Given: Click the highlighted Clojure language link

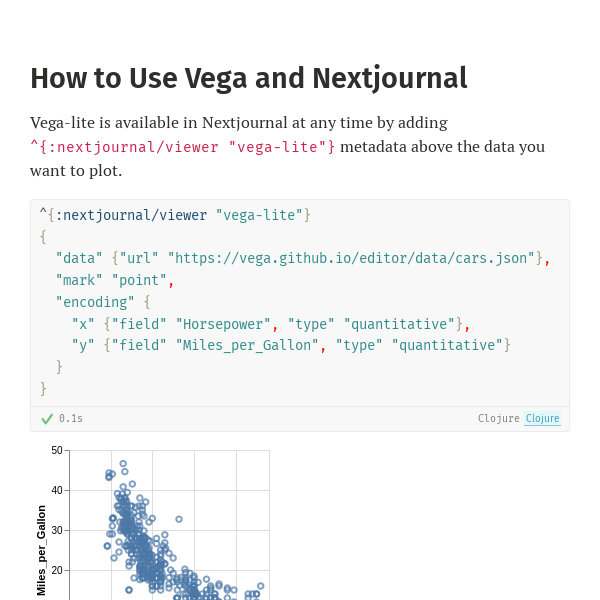Looking at the screenshot, I should point(543,419).
